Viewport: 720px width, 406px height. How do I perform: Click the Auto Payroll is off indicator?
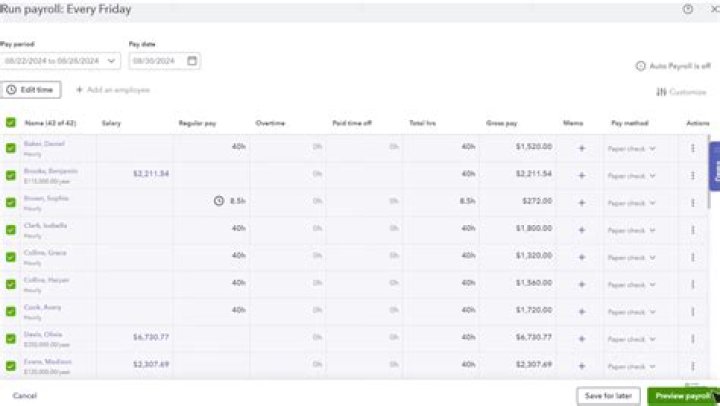[673, 66]
